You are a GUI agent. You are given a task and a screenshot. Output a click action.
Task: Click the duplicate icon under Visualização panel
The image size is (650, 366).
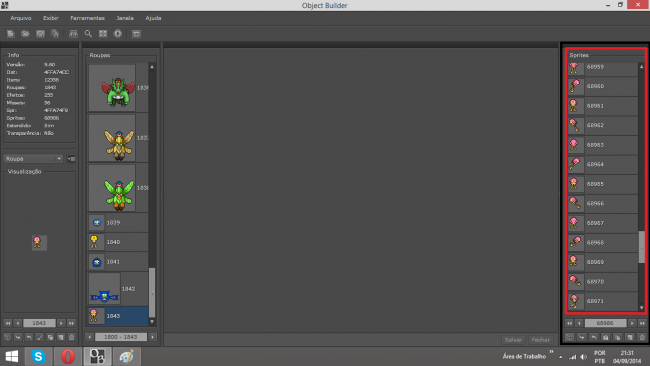pyautogui.click(x=50, y=337)
